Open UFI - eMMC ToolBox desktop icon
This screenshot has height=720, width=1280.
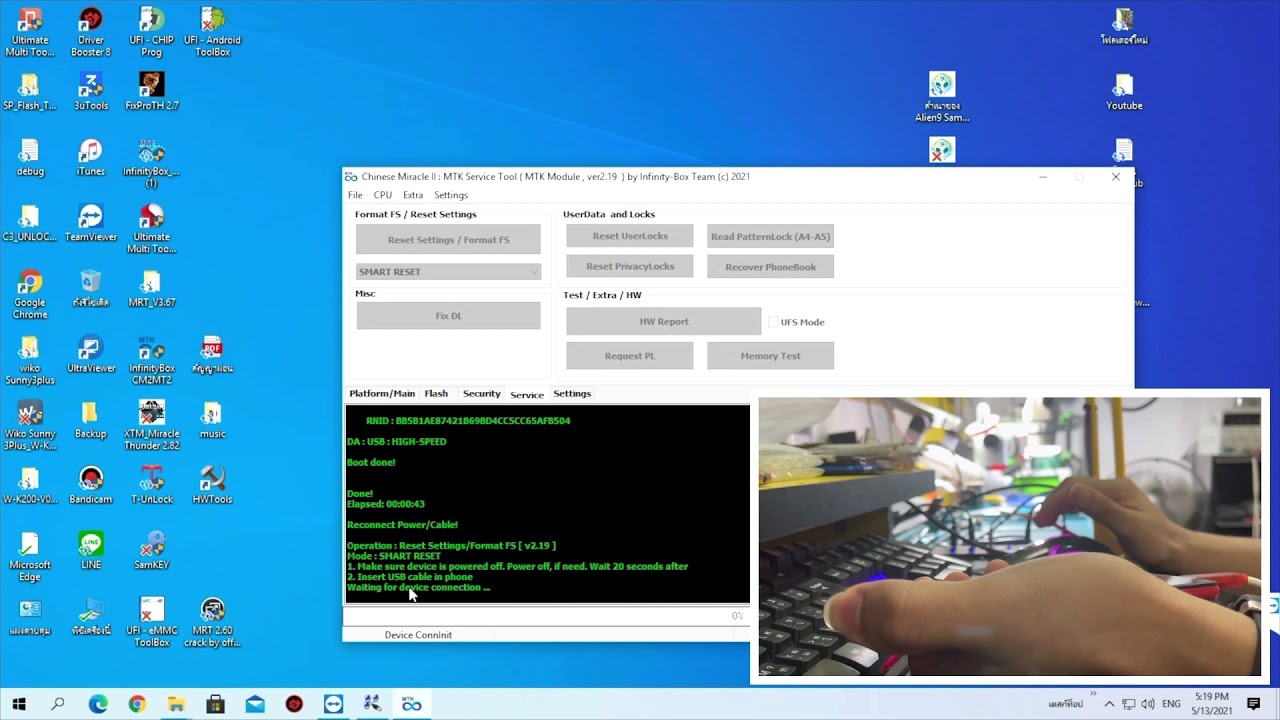(152, 623)
